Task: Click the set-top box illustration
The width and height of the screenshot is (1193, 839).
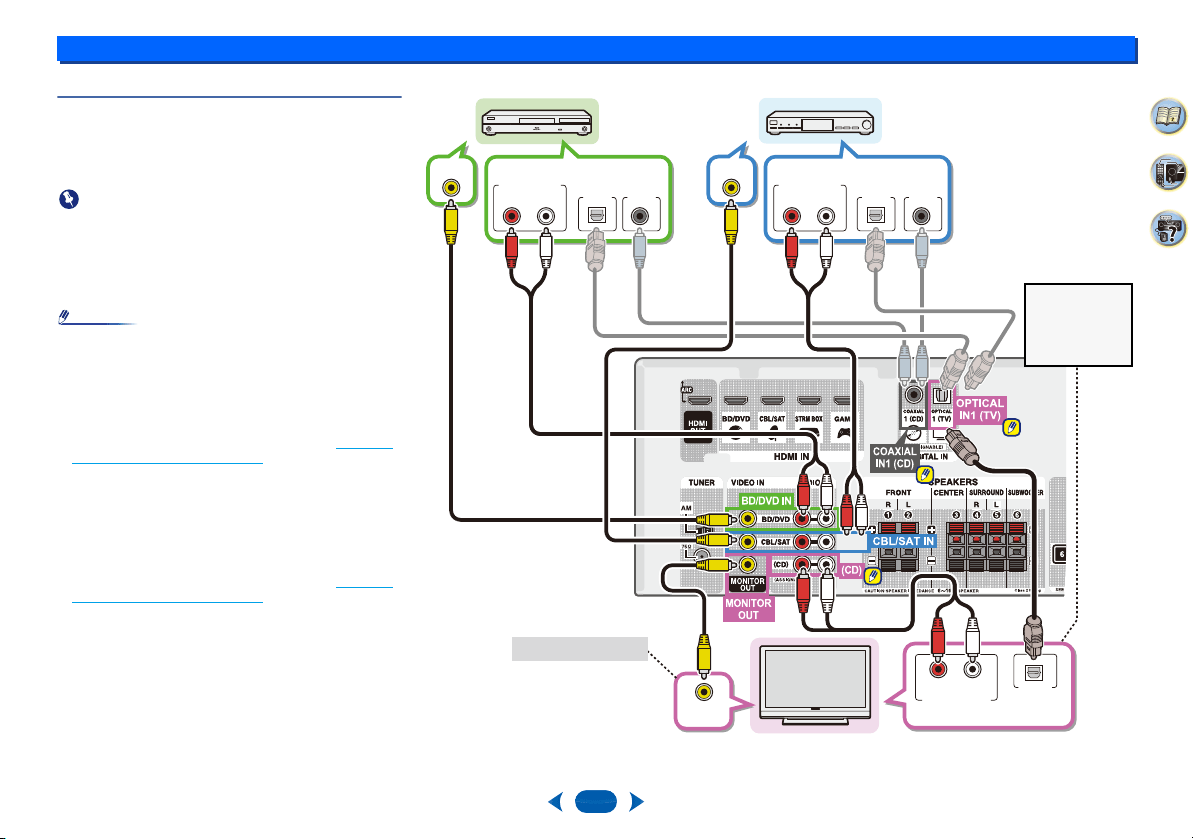Action: (x=820, y=122)
